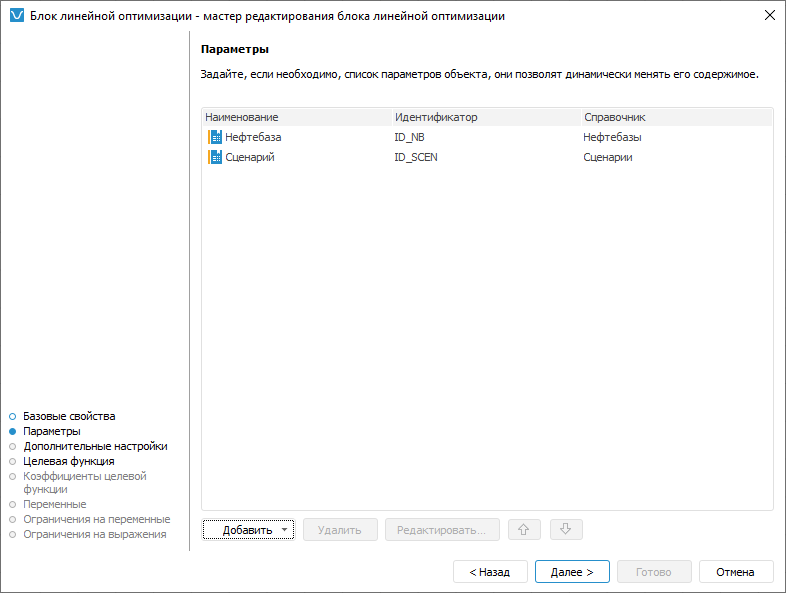Sort by Идентификатор column header
Image resolution: width=786 pixels, height=593 pixels.
(486, 117)
